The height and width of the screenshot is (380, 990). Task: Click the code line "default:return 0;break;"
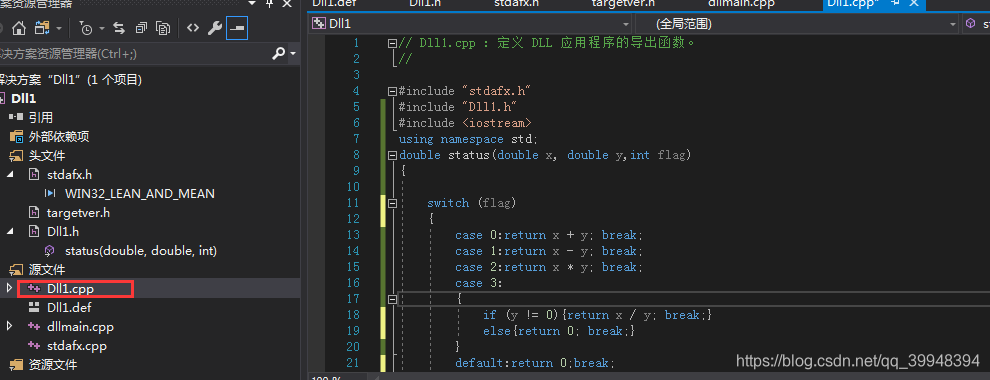534,363
